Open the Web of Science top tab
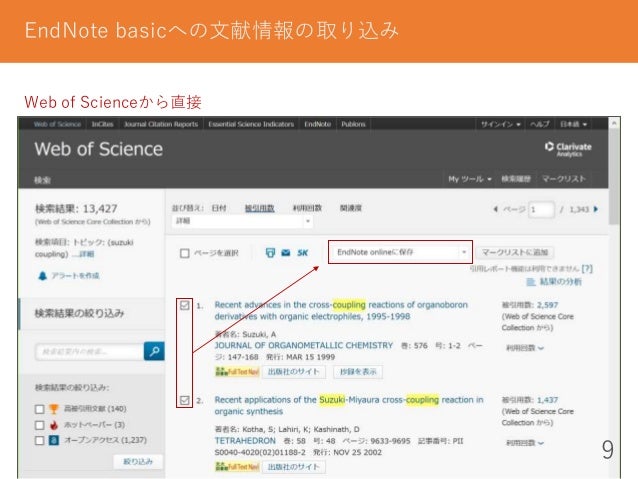 57,124
